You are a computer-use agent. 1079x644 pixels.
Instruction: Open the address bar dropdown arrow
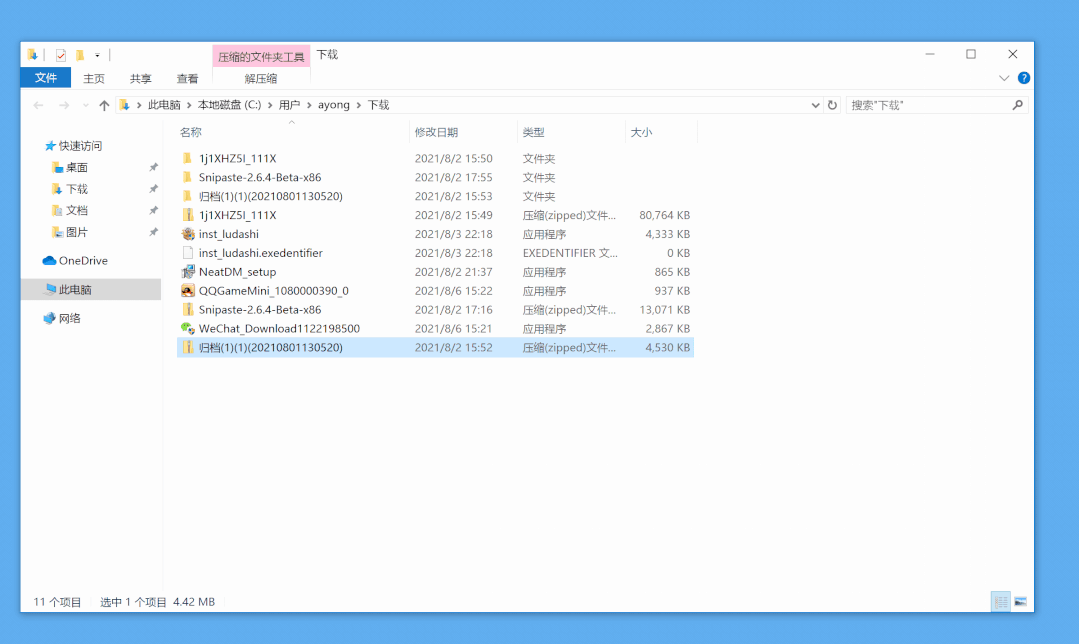pyautogui.click(x=816, y=104)
